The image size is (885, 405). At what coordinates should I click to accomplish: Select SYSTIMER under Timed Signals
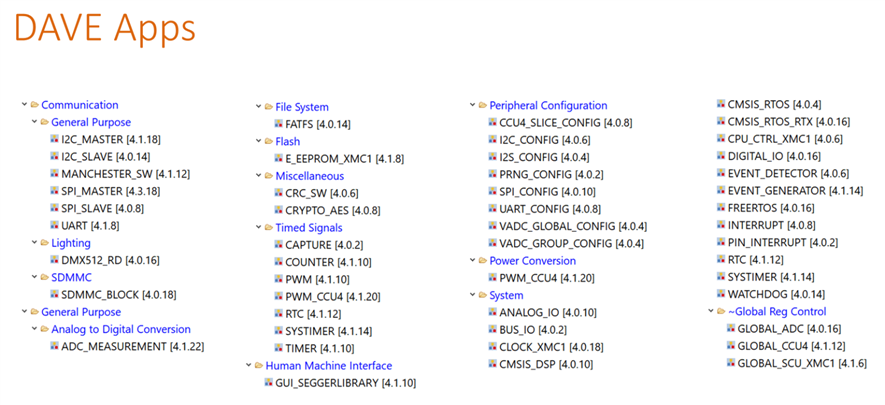328,331
